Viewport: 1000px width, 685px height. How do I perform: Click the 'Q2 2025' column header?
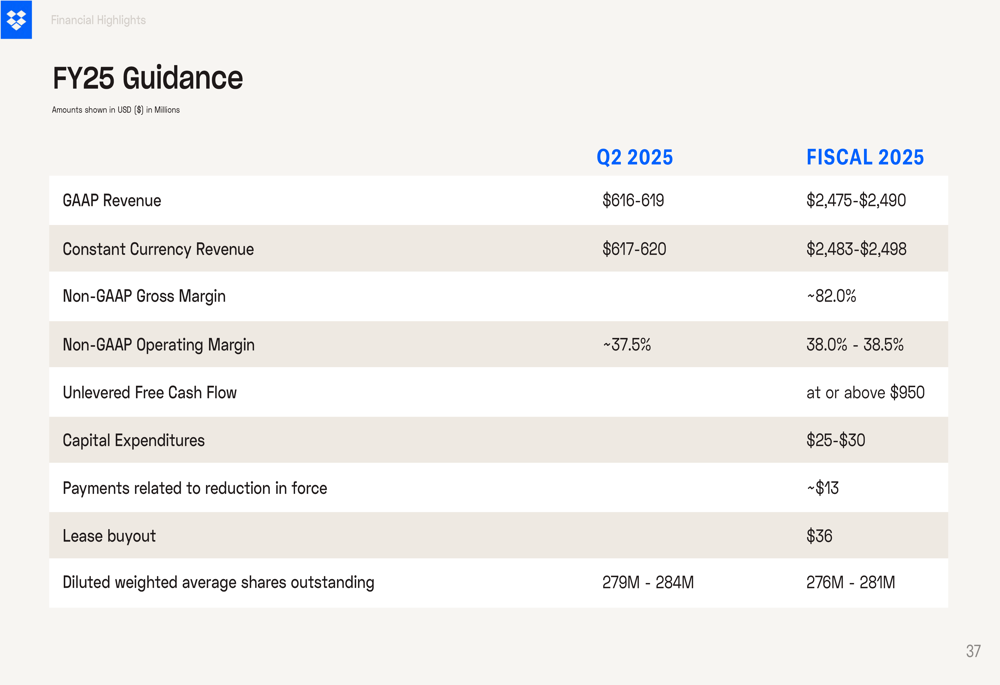click(x=635, y=157)
